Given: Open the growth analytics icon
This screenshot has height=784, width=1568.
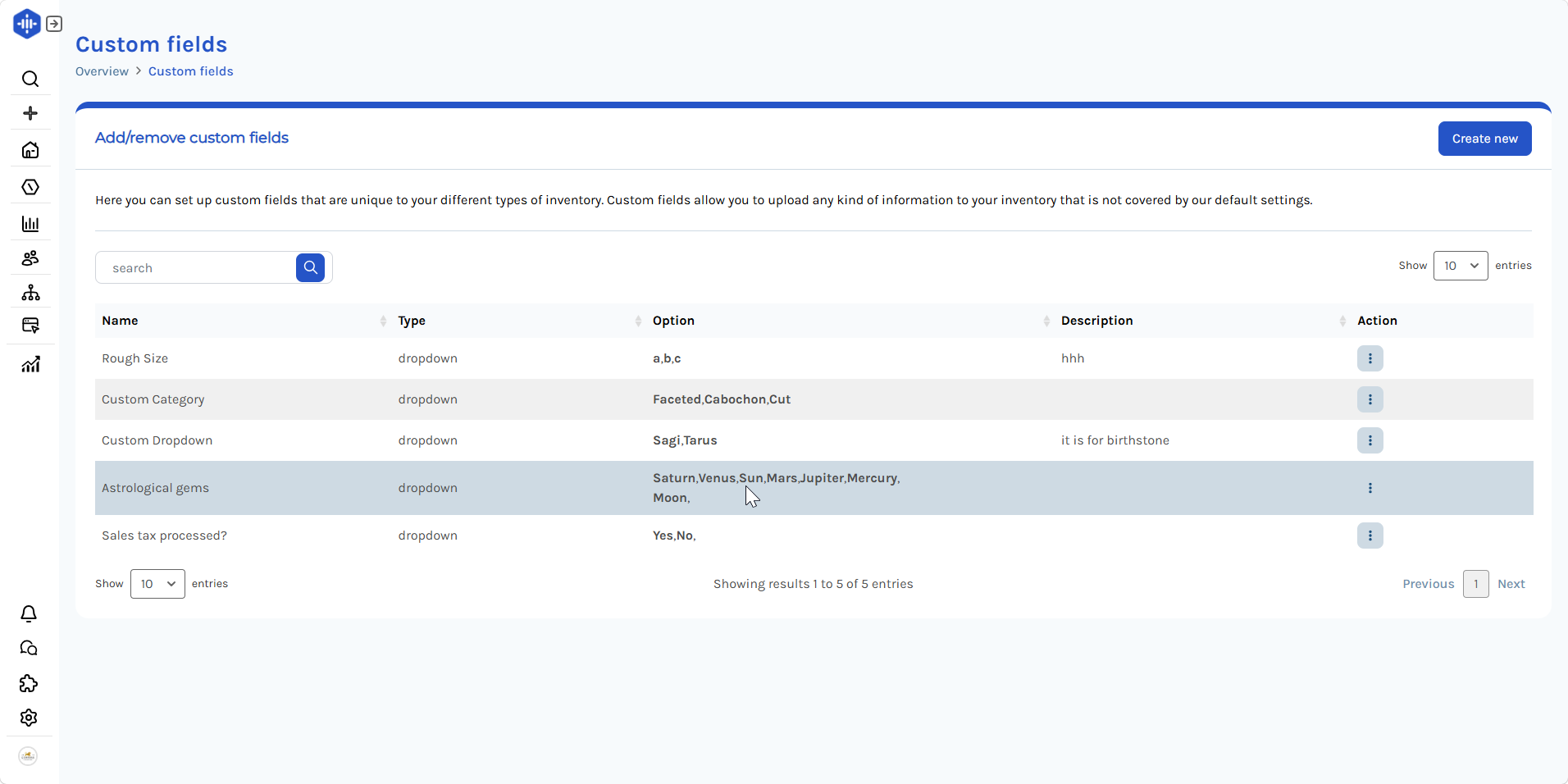Looking at the screenshot, I should pos(30,364).
